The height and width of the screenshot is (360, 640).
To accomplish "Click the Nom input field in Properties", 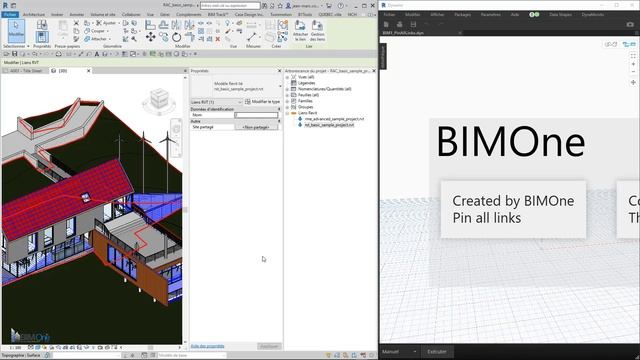I will tap(256, 115).
